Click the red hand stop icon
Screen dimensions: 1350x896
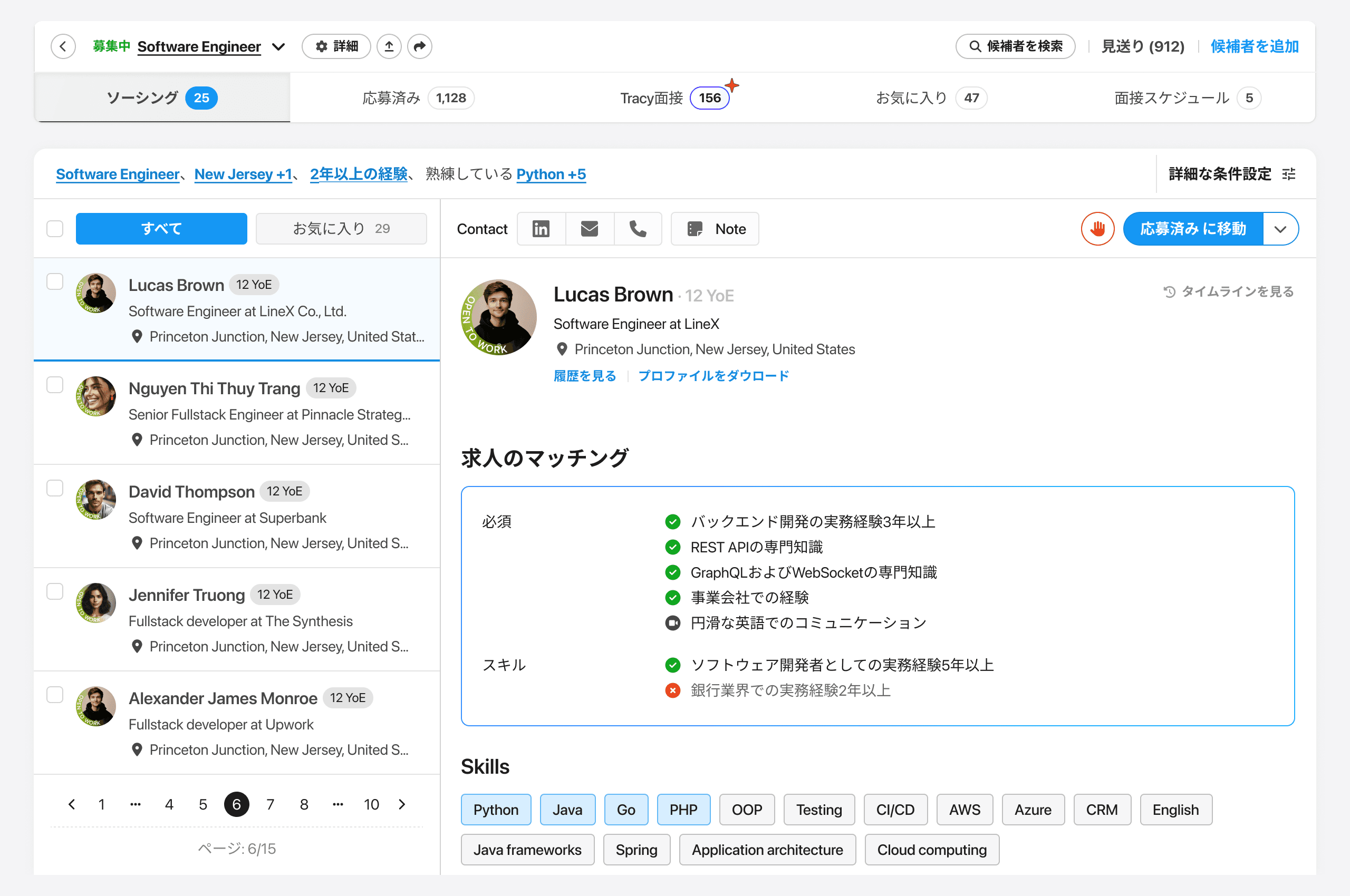coord(1097,229)
